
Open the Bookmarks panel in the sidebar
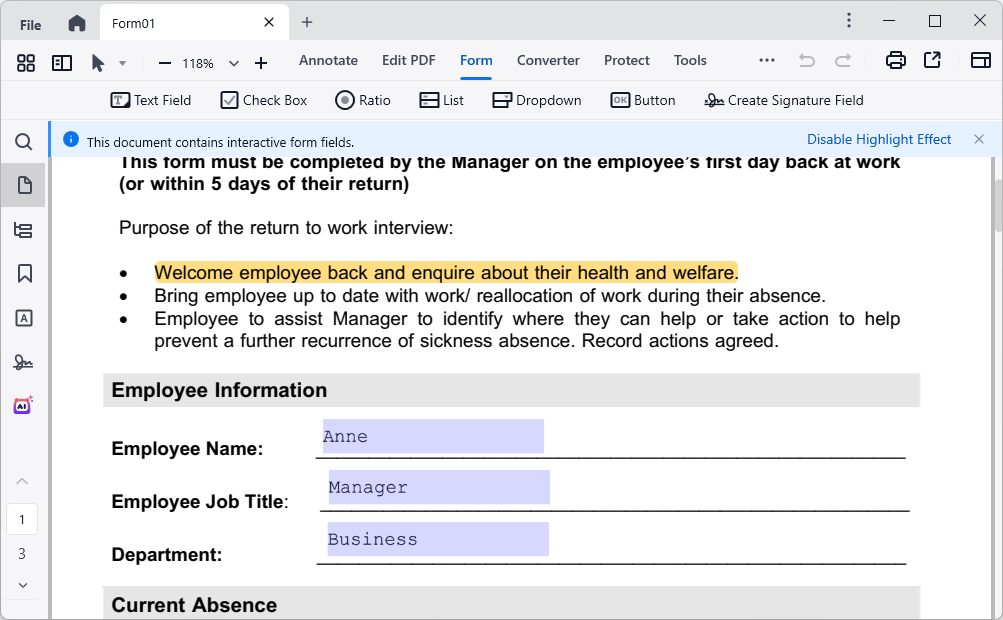tap(23, 274)
